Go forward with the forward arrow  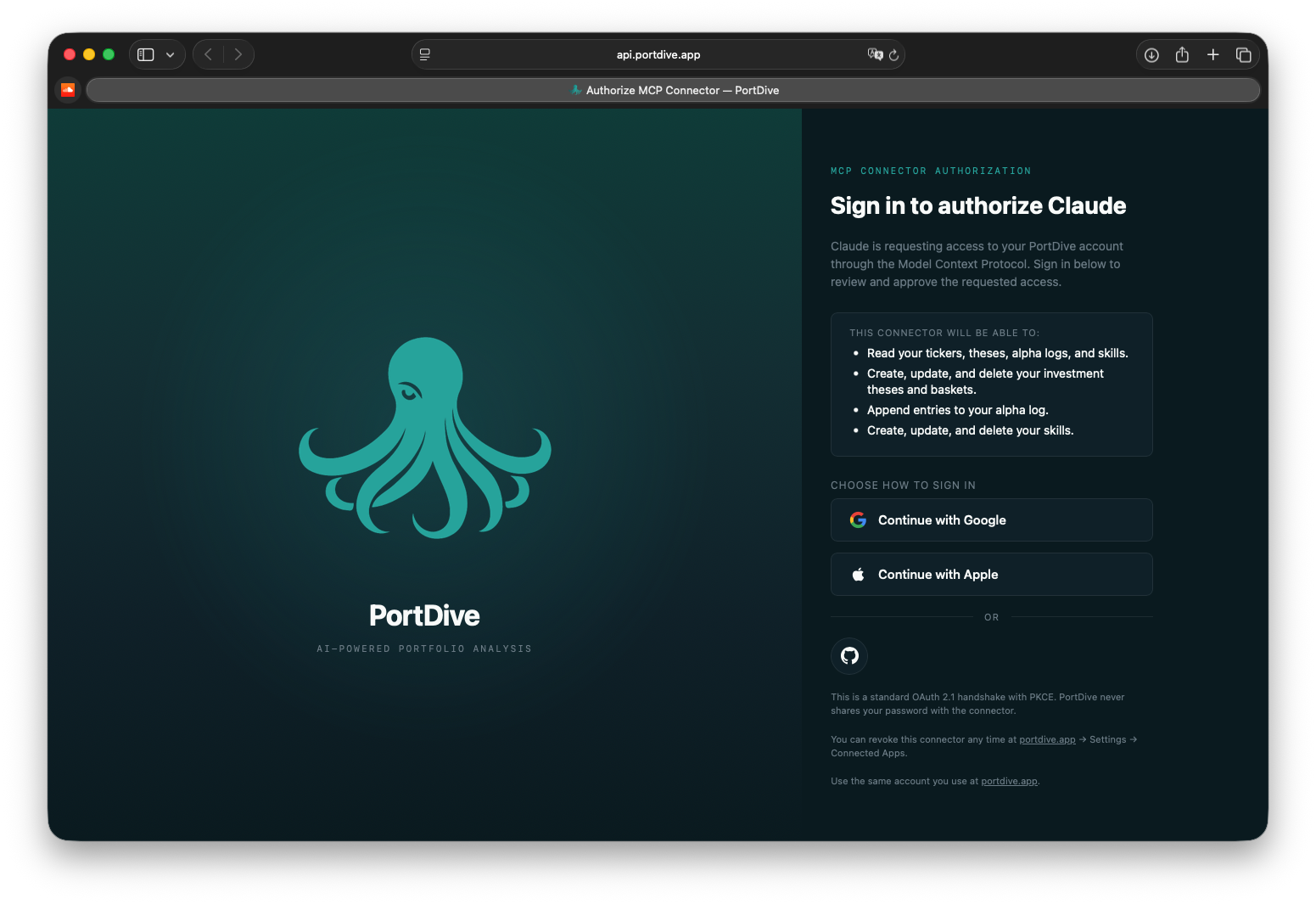coord(238,54)
